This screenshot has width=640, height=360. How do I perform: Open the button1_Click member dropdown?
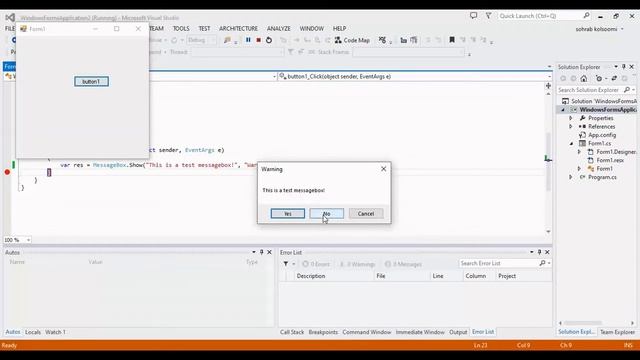[549, 77]
